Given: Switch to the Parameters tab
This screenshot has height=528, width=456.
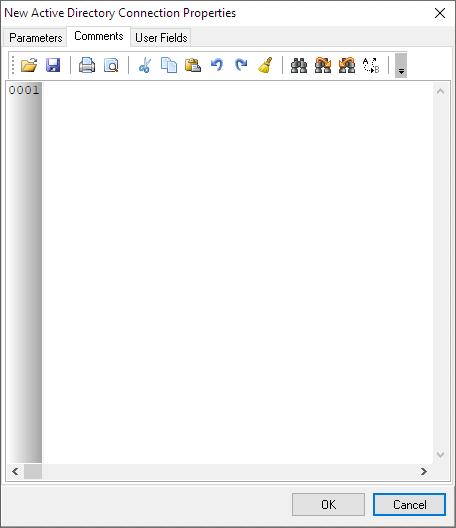Looking at the screenshot, I should click(x=36, y=38).
